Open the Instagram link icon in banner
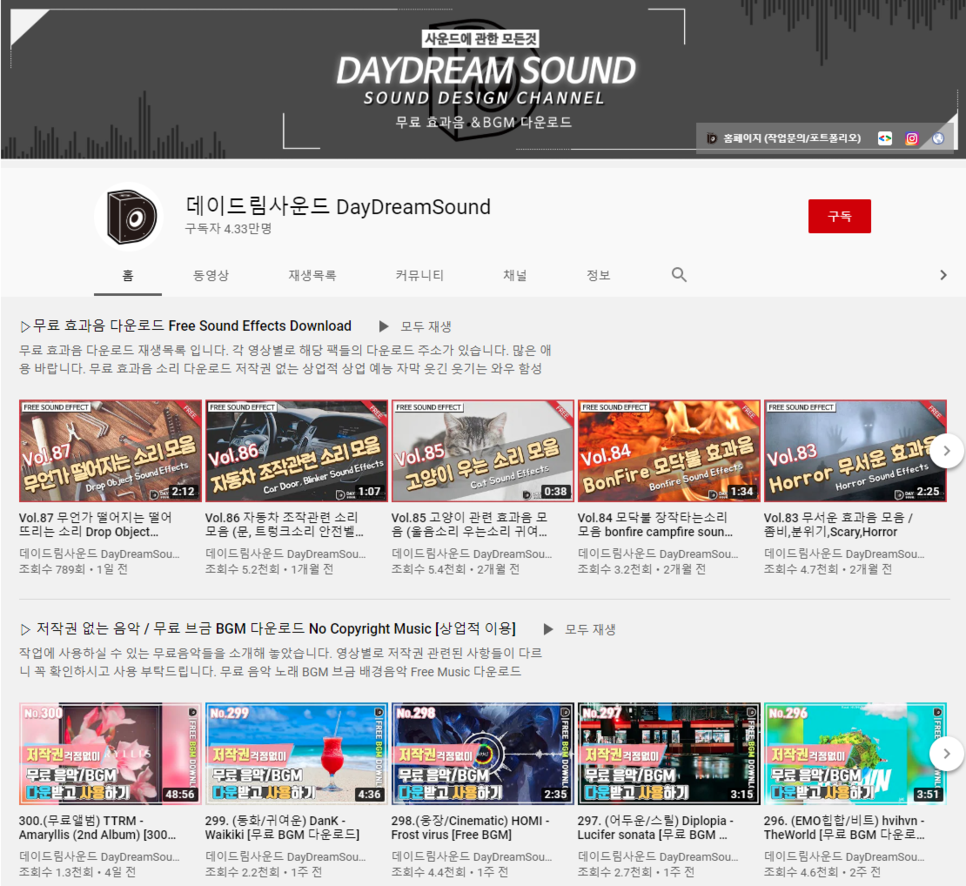This screenshot has height=886, width=966. tap(911, 139)
